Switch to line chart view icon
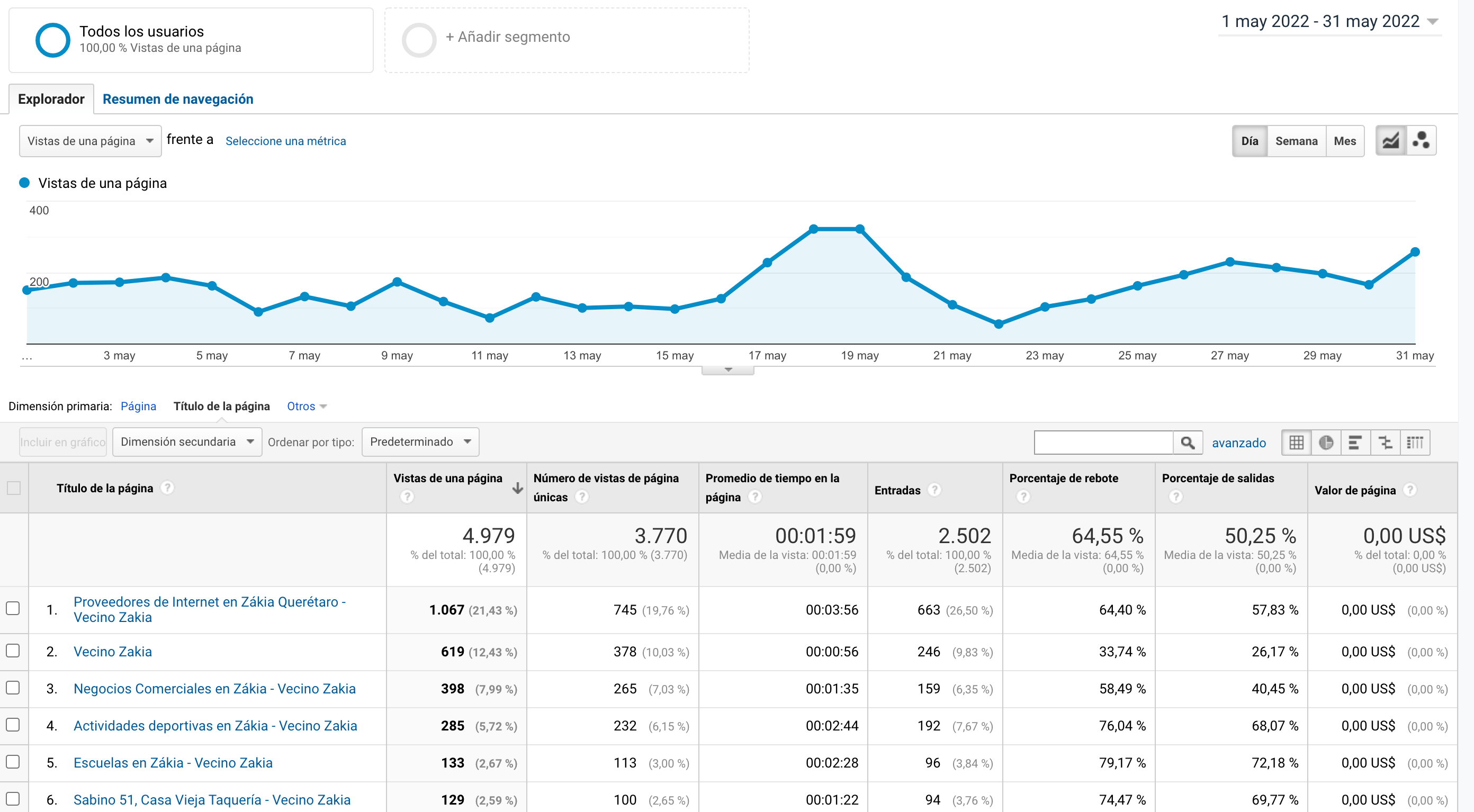The height and width of the screenshot is (812, 1474). (x=1390, y=141)
